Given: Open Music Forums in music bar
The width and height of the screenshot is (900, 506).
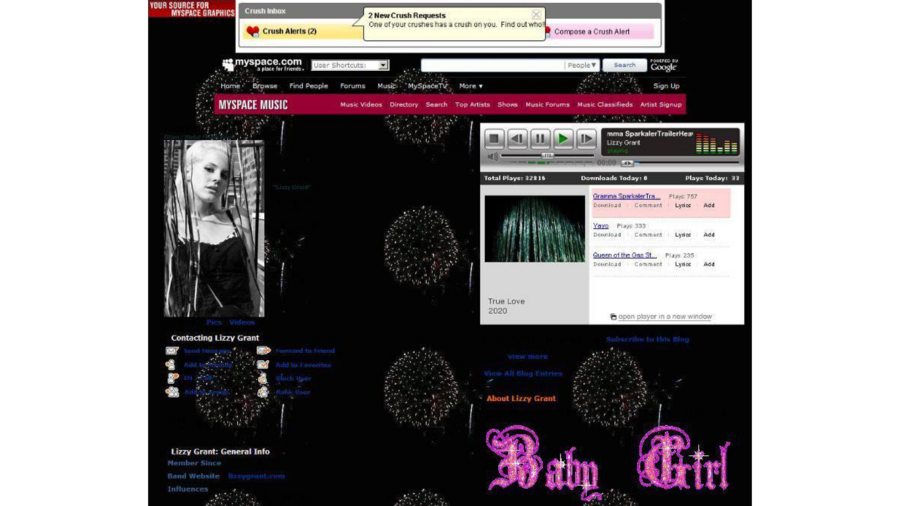Looking at the screenshot, I should [548, 104].
